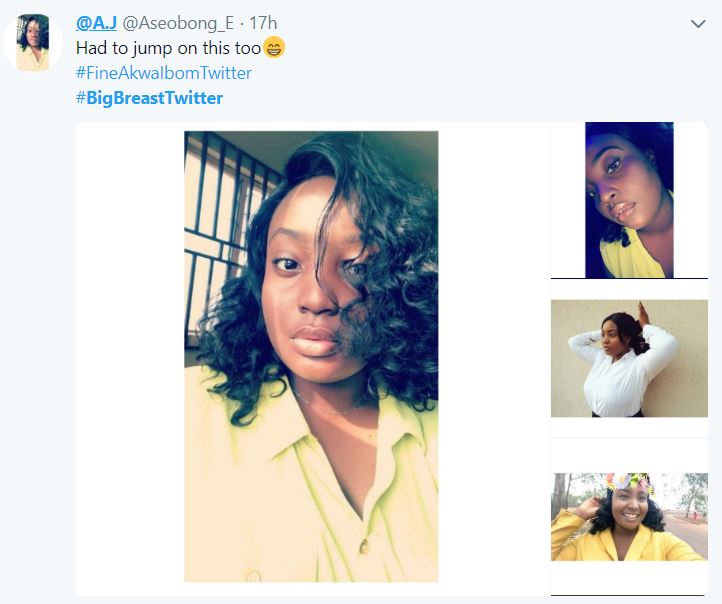Viewport: 722px width, 604px height.
Task: Expand the tweet options chevron menu
Action: pyautogui.click(x=698, y=24)
